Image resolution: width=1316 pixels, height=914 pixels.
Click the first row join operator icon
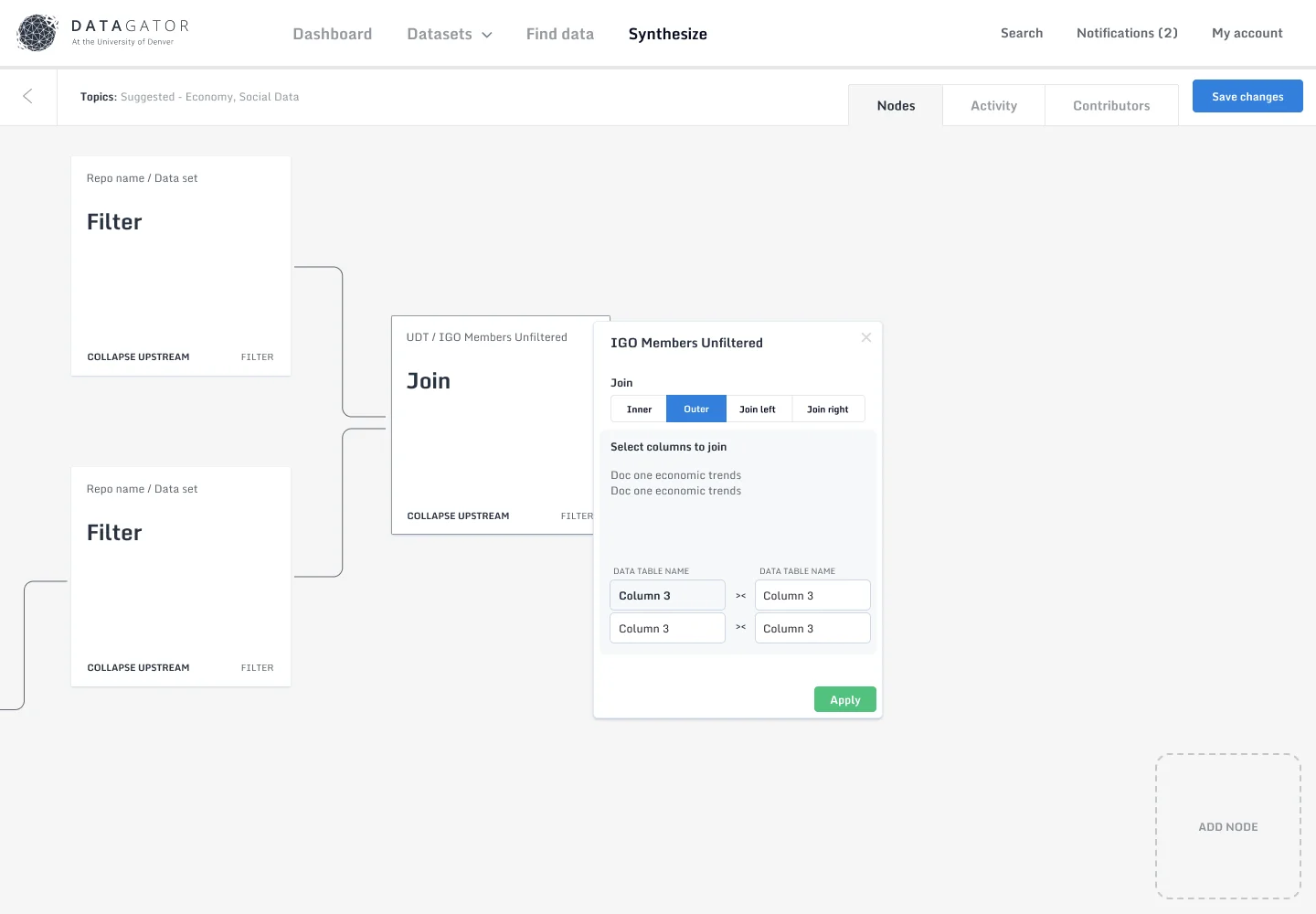tap(740, 596)
